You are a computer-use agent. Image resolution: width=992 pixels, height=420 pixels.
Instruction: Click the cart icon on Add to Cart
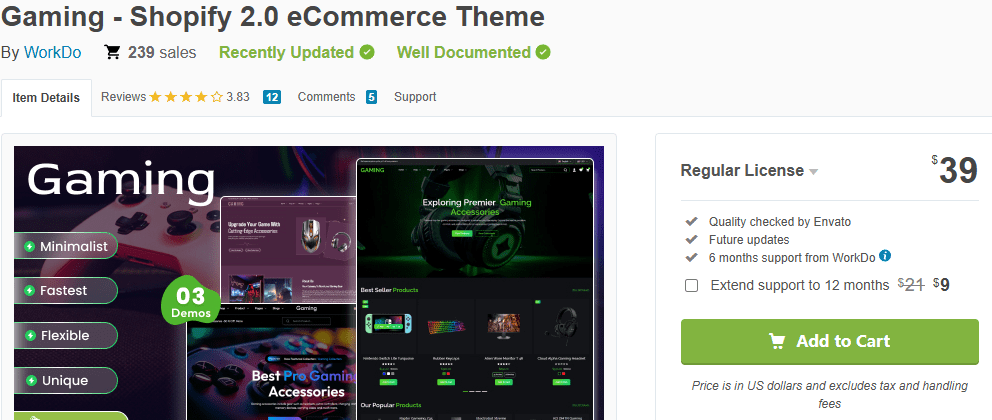(777, 342)
